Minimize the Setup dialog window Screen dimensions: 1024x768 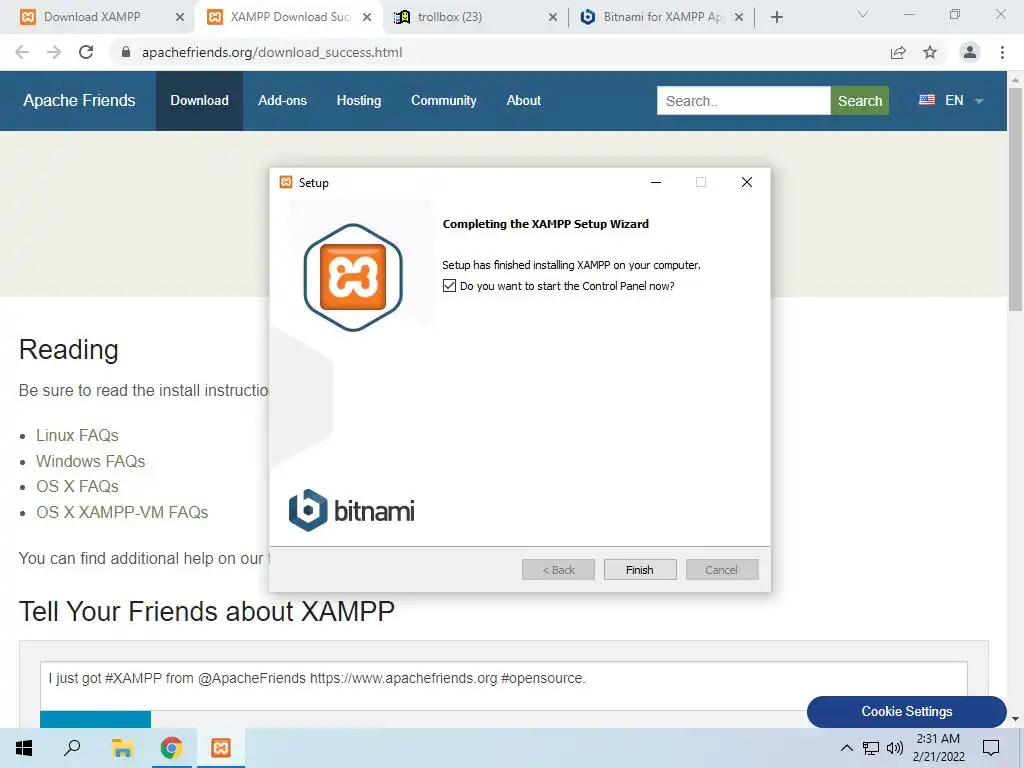point(656,182)
